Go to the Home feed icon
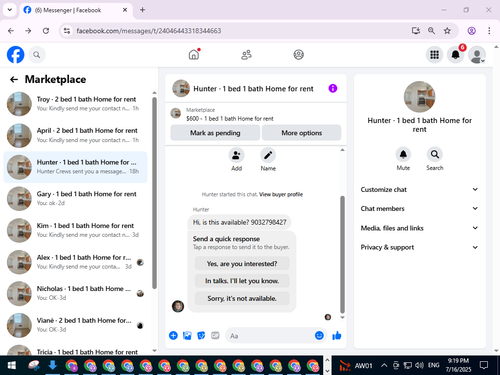The width and height of the screenshot is (500, 375). point(194,54)
